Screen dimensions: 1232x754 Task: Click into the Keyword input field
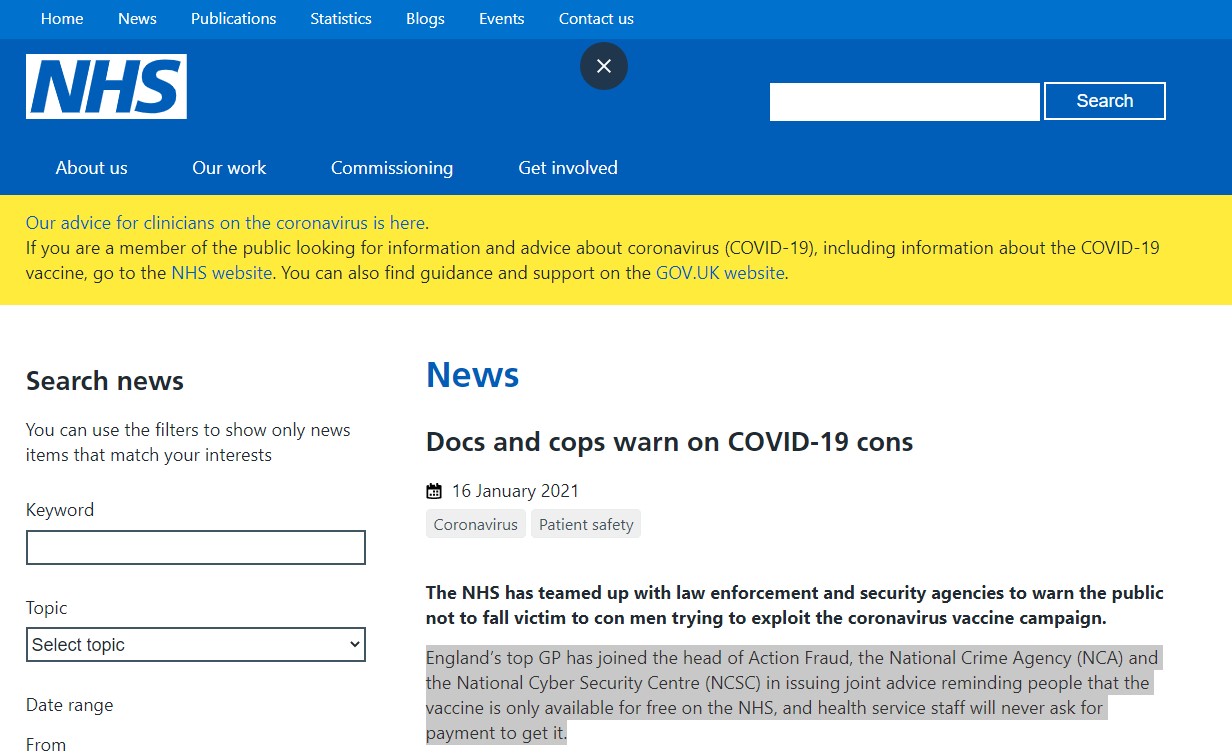196,548
